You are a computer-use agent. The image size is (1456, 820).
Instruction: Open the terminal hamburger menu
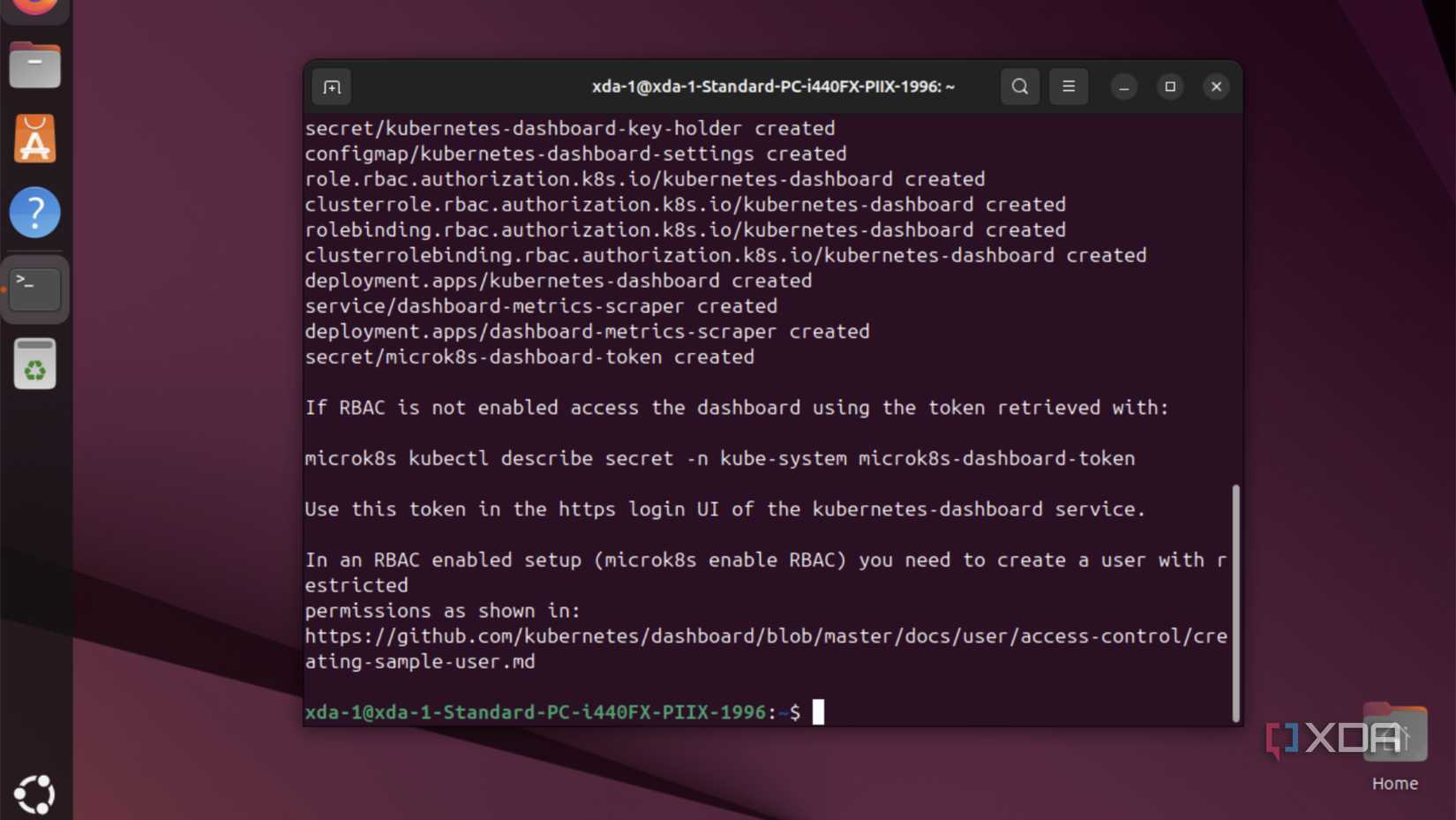[1069, 87]
